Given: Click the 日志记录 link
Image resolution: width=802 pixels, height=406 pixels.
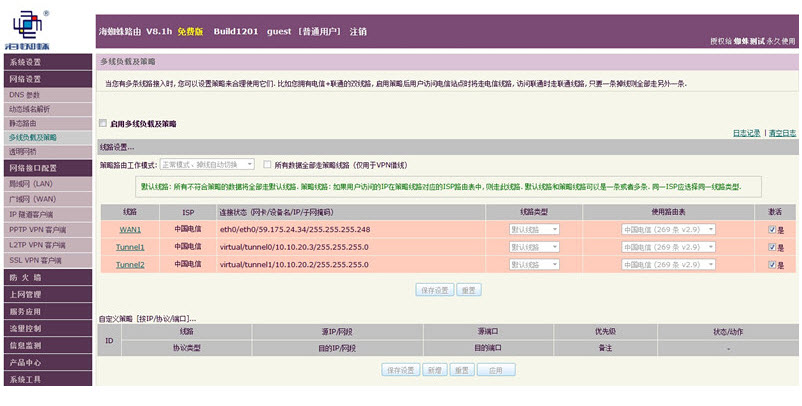Looking at the screenshot, I should coord(747,133).
